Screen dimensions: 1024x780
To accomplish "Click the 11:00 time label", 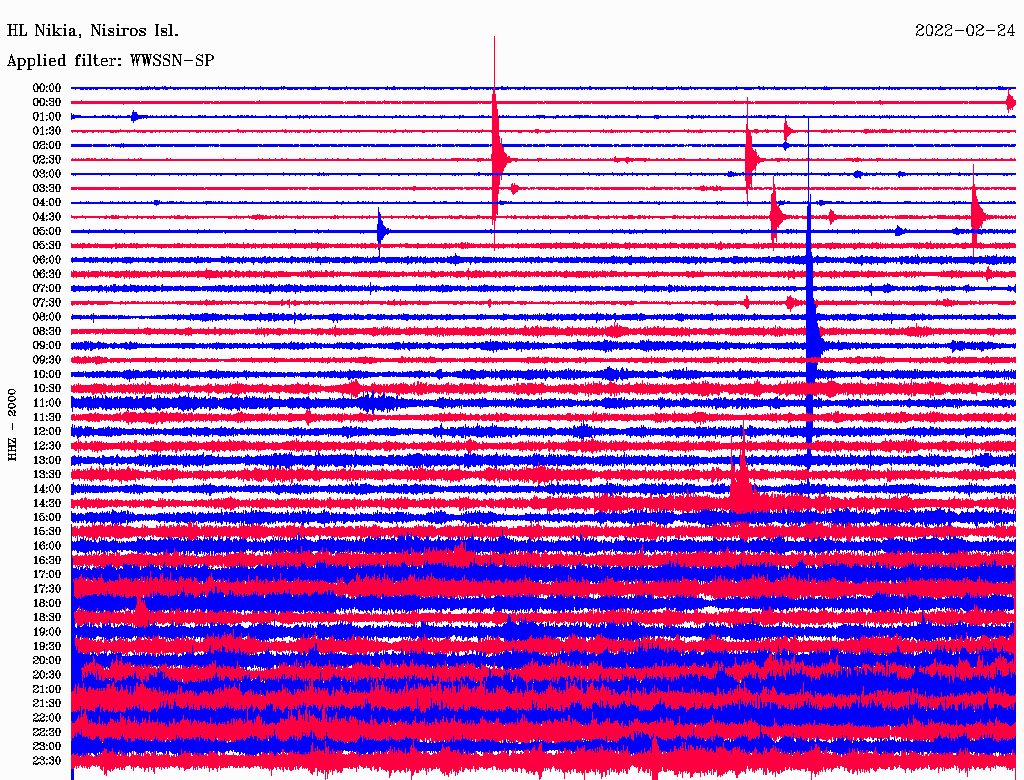I will click(47, 403).
